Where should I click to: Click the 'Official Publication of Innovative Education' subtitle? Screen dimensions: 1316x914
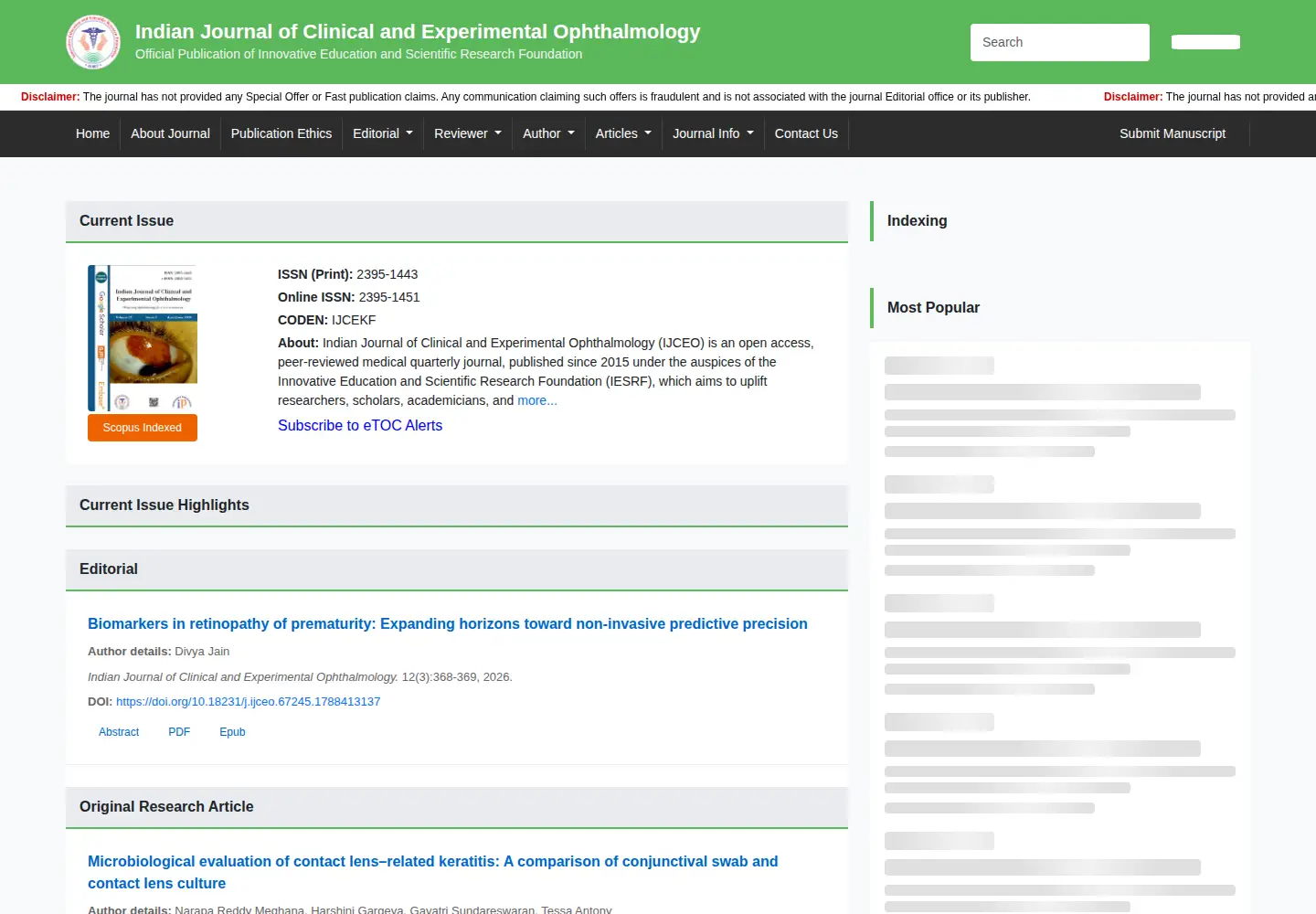[358, 54]
